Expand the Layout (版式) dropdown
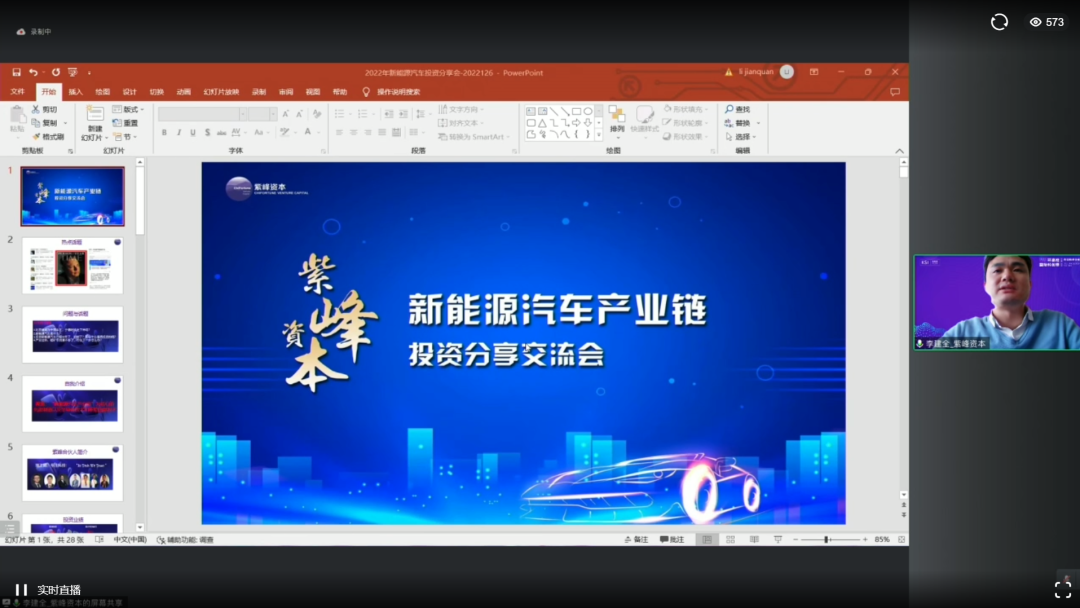1080x608 pixels. 128,109
